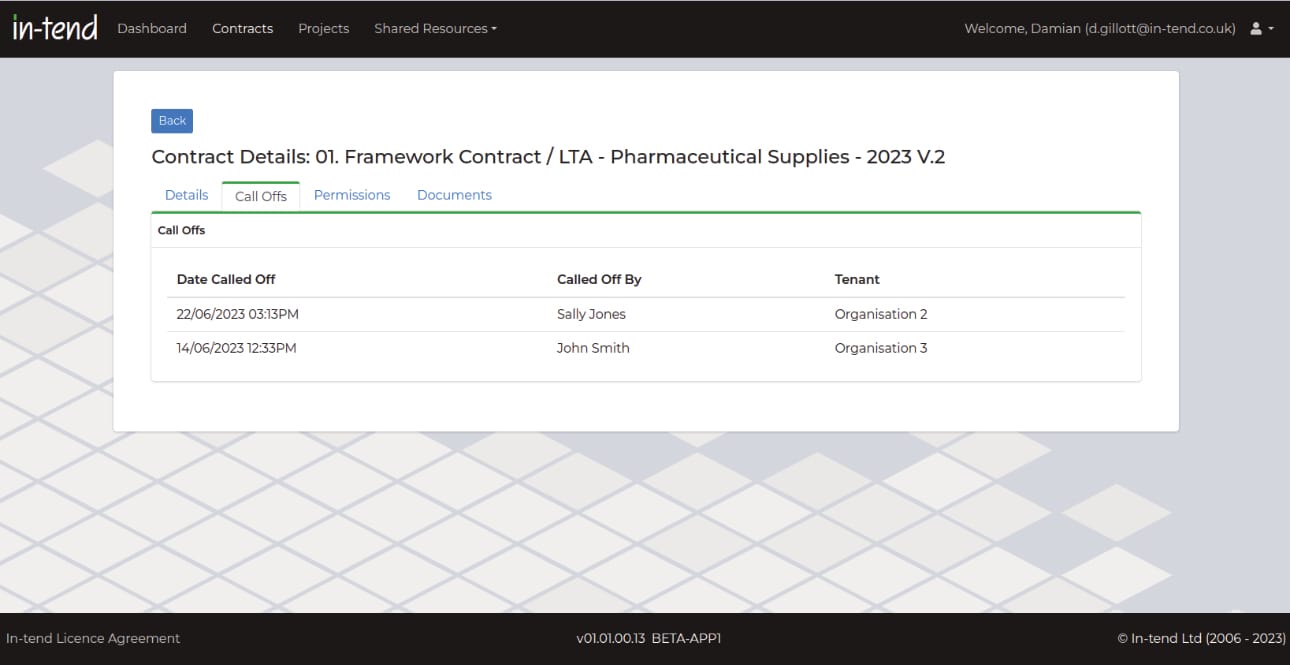Open the Permissions tab
Screen dimensions: 1290x665
tap(352, 195)
